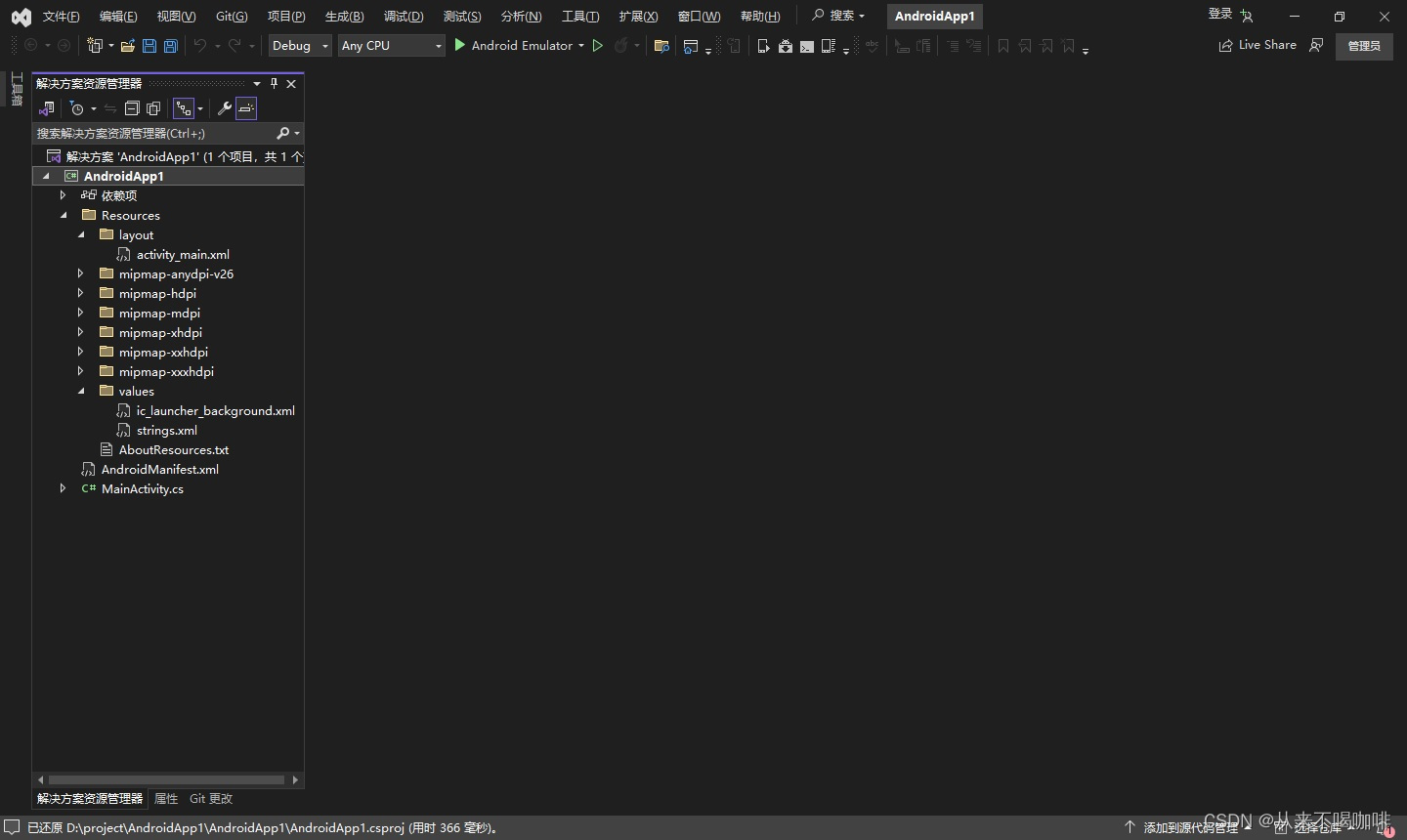The height and width of the screenshot is (840, 1407).
Task: Open the 文件(F) menu
Action: [x=61, y=17]
